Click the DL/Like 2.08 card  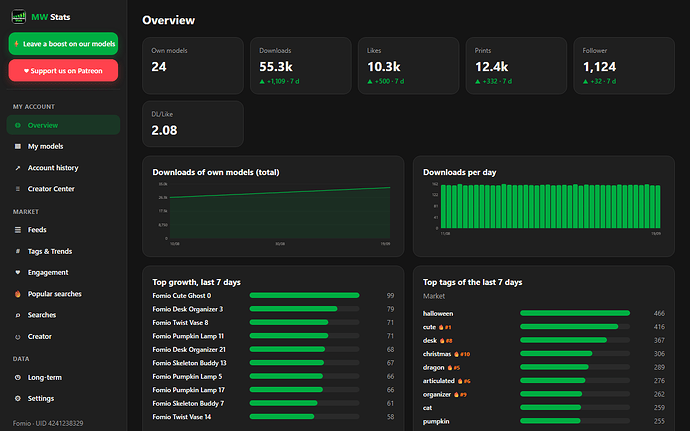193,124
